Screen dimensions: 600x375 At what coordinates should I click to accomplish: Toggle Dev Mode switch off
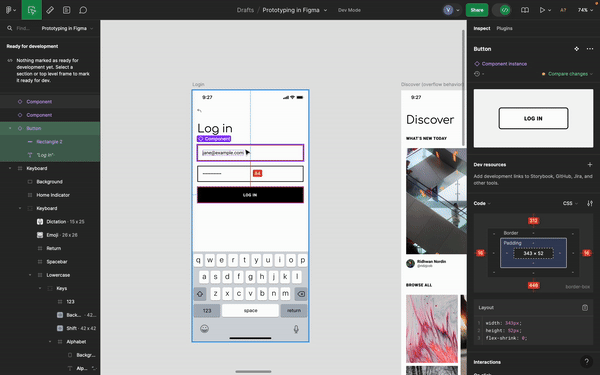[x=501, y=10]
